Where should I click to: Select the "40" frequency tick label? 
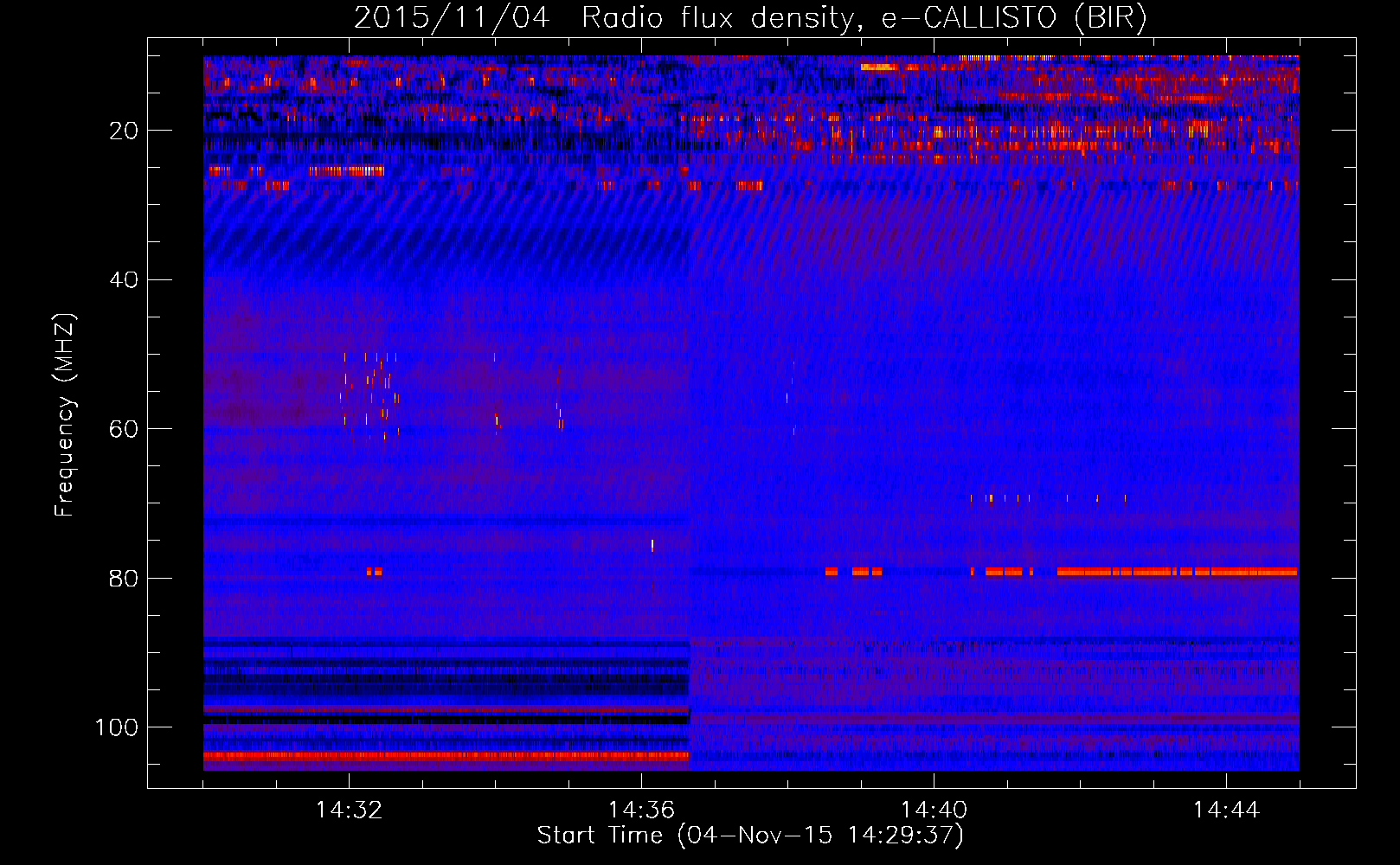point(124,280)
